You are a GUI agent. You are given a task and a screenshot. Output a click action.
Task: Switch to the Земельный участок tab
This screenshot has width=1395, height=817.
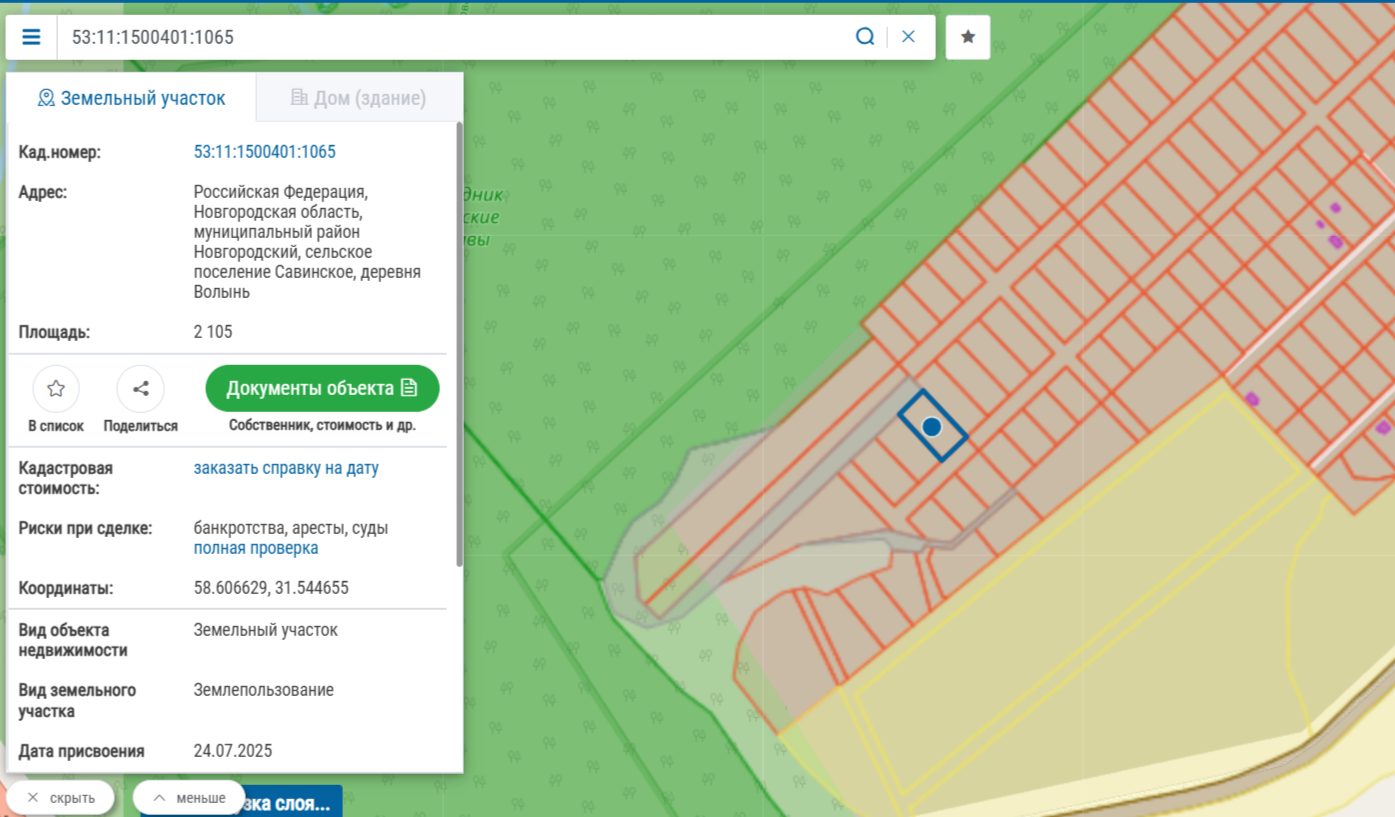[131, 98]
